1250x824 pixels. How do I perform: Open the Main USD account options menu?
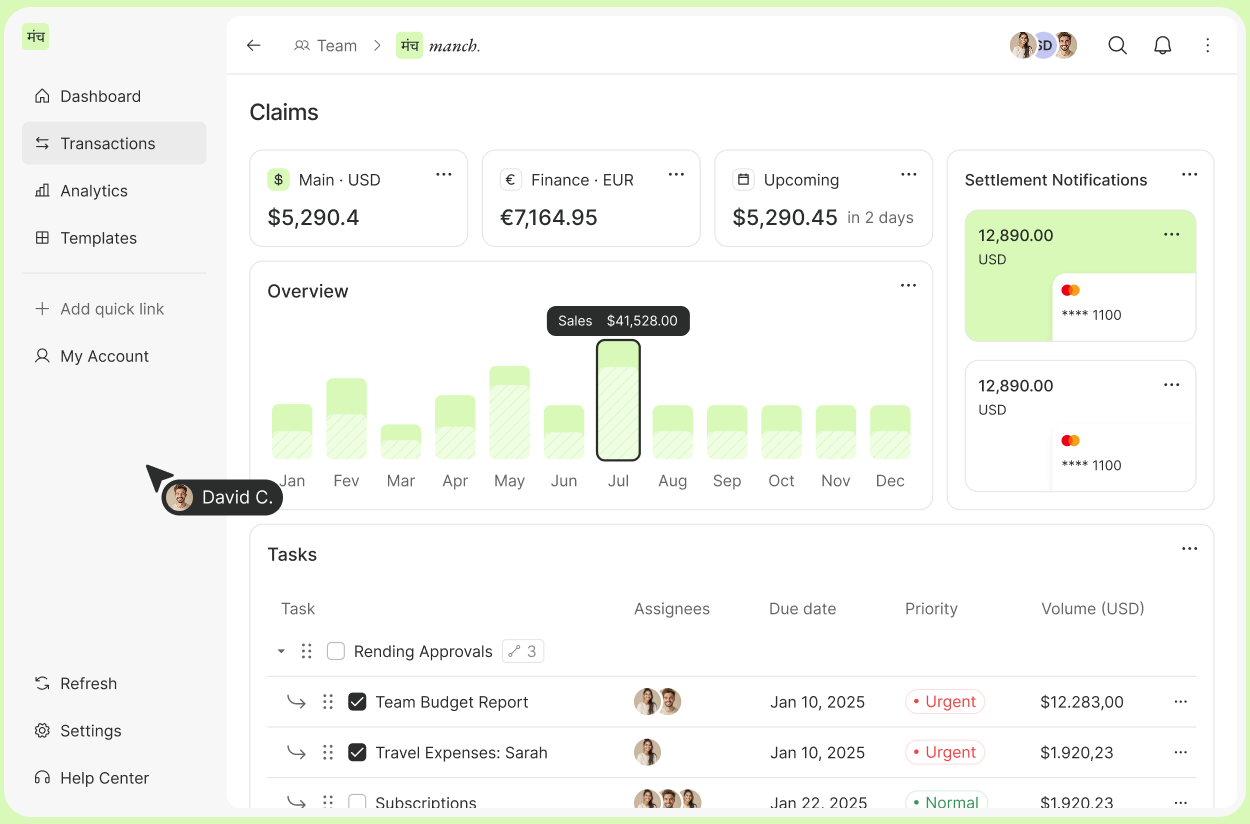(443, 173)
